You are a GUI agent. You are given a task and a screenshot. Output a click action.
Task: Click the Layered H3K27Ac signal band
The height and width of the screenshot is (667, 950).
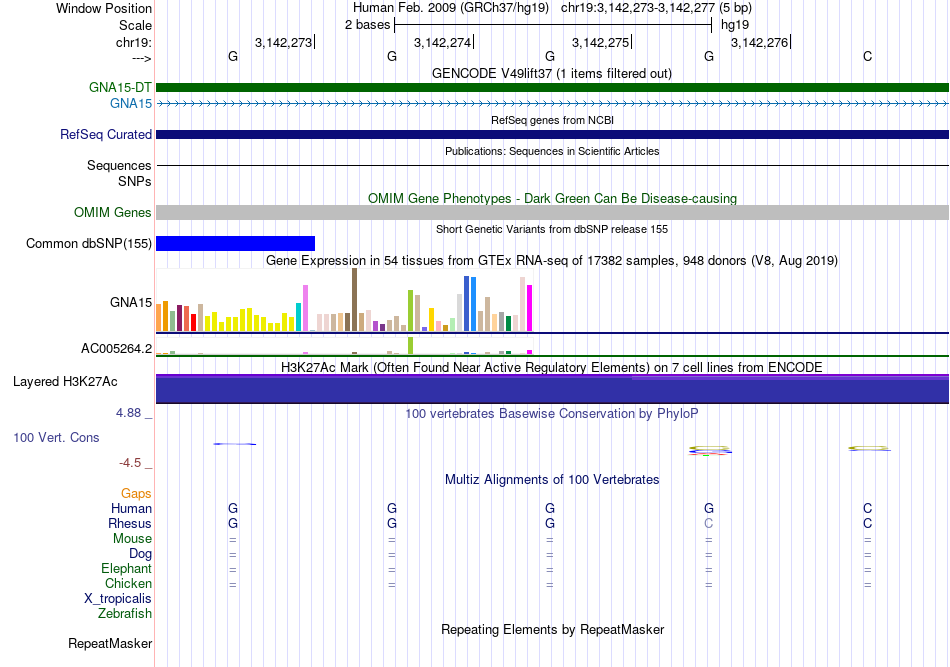pos(553,389)
